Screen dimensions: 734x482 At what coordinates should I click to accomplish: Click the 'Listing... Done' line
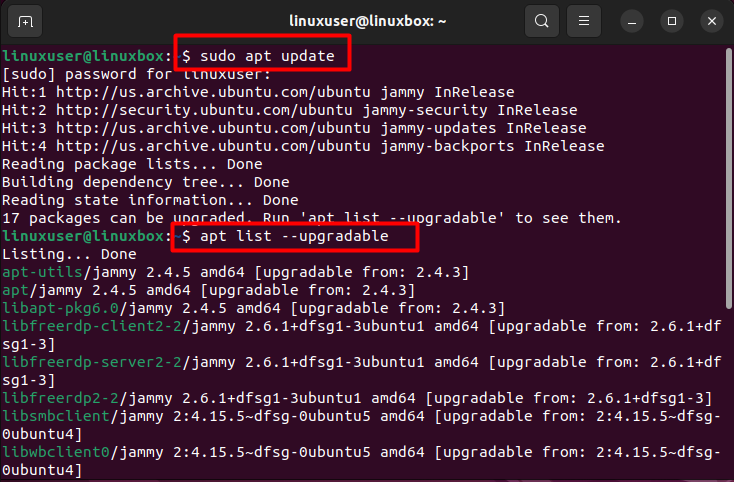coord(69,254)
